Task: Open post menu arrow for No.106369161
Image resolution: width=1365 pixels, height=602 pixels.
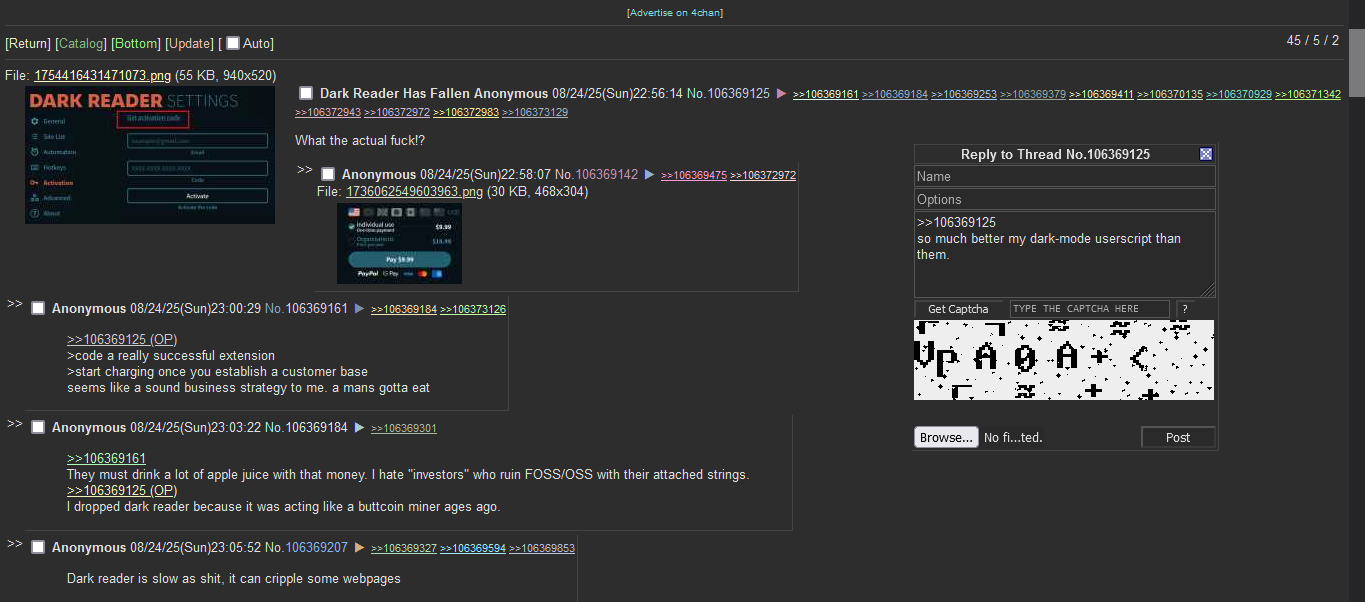Action: point(360,308)
